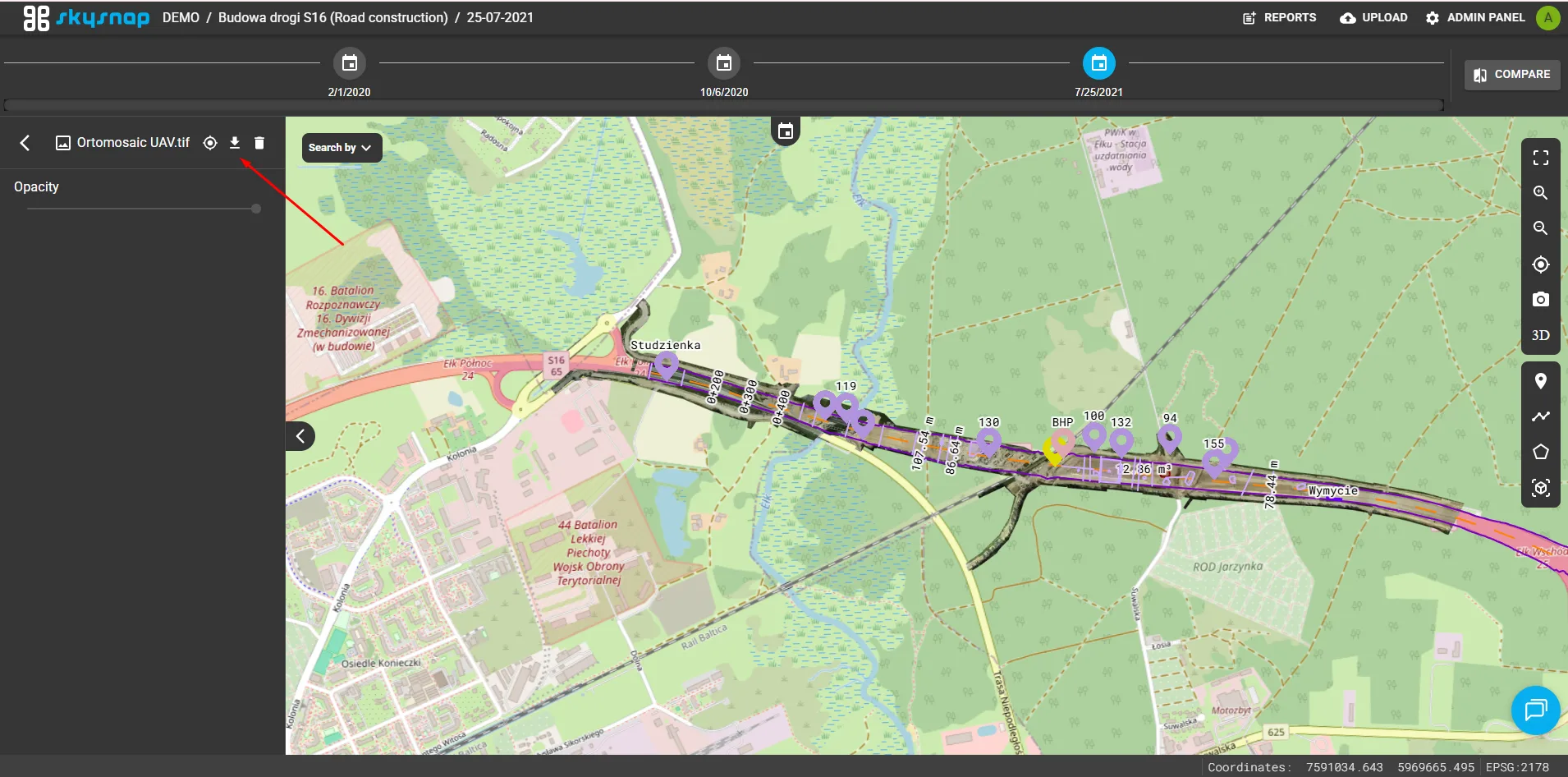Switch map to 3D view

(x=1540, y=335)
